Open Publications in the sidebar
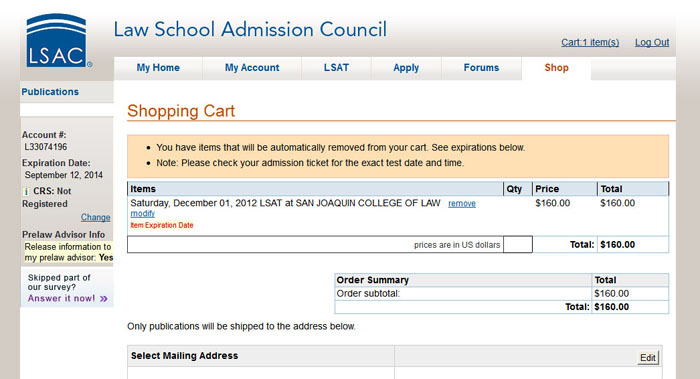 [50, 92]
